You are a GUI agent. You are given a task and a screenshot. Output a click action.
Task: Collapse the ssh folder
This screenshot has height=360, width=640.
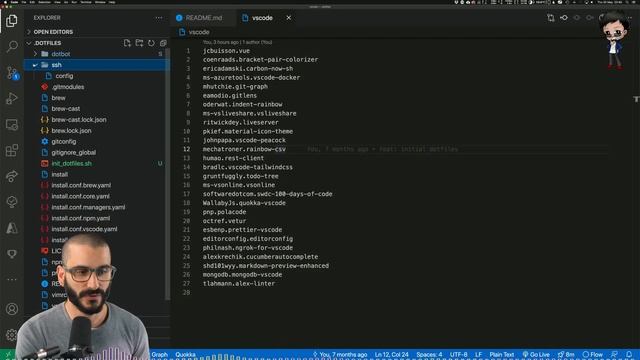[56, 65]
